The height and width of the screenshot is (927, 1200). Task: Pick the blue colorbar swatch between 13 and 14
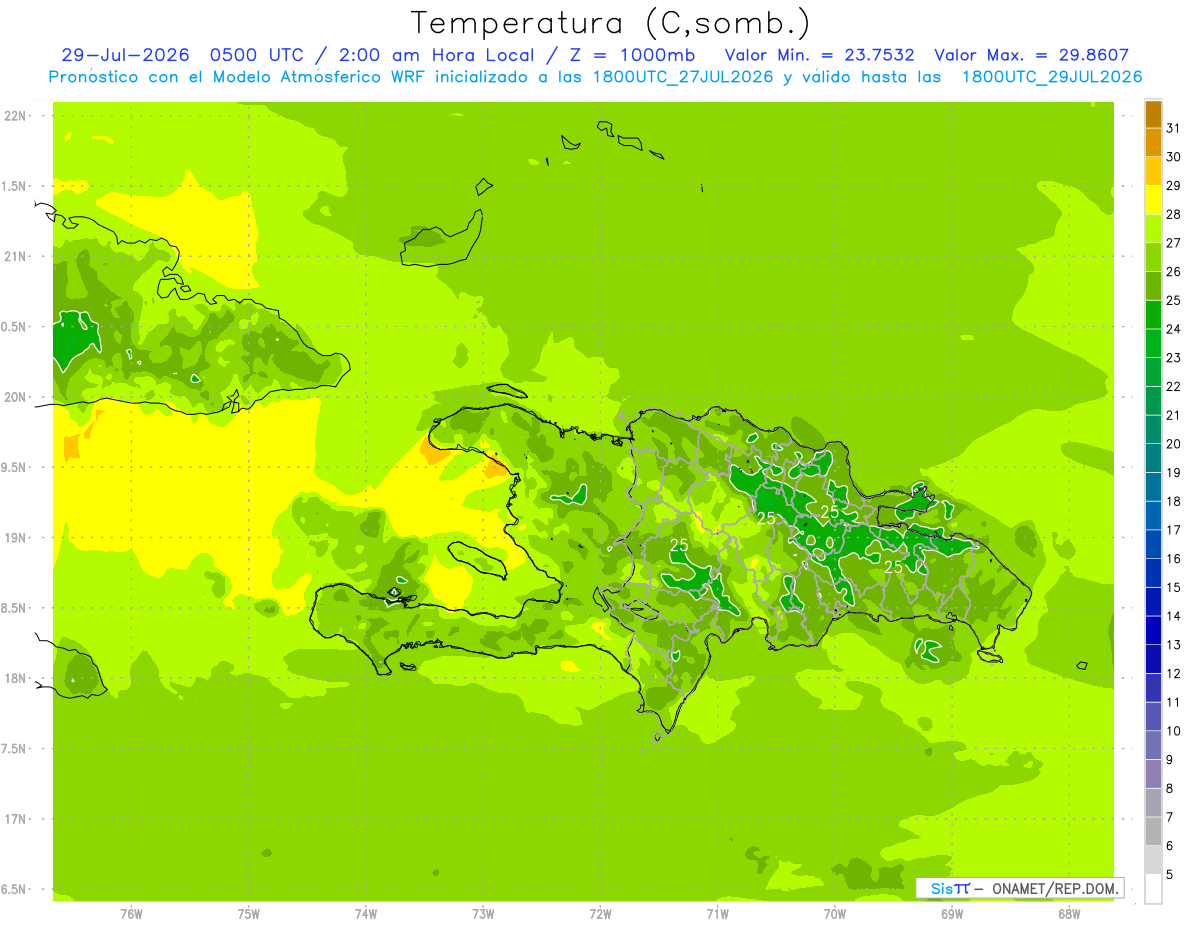click(1153, 631)
